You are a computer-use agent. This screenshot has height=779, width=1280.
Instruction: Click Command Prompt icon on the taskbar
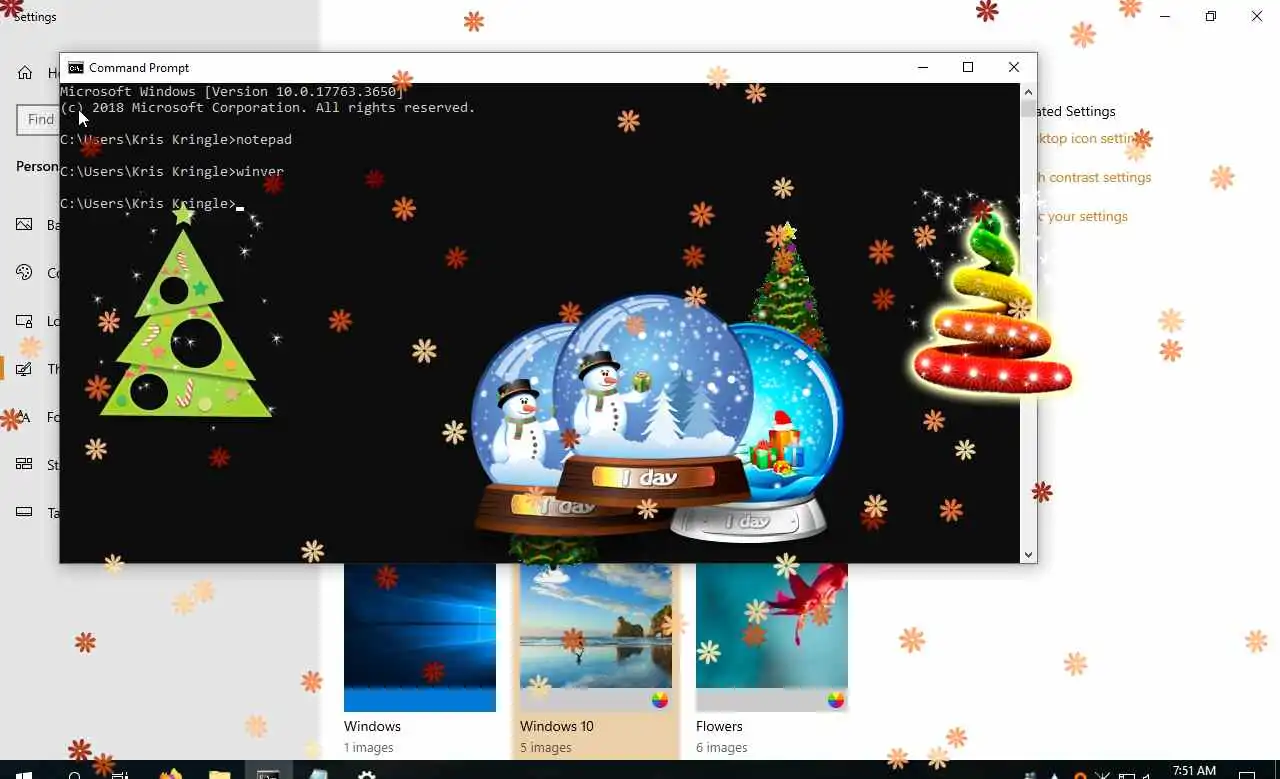click(268, 775)
